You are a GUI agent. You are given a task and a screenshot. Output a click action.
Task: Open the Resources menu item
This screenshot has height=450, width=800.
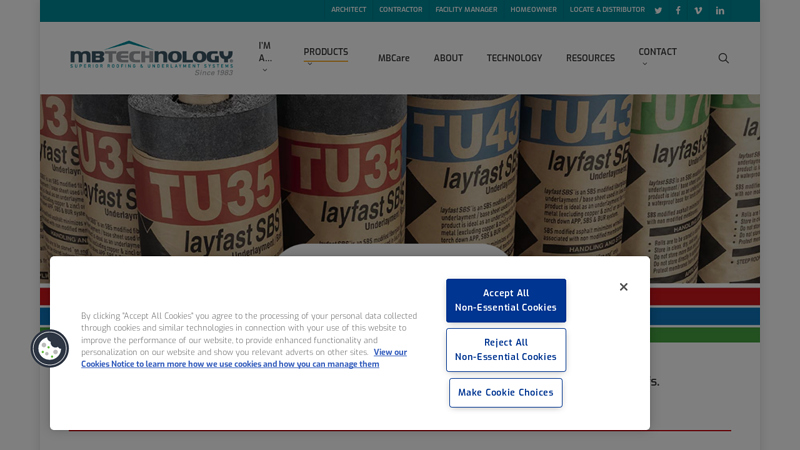click(x=590, y=58)
